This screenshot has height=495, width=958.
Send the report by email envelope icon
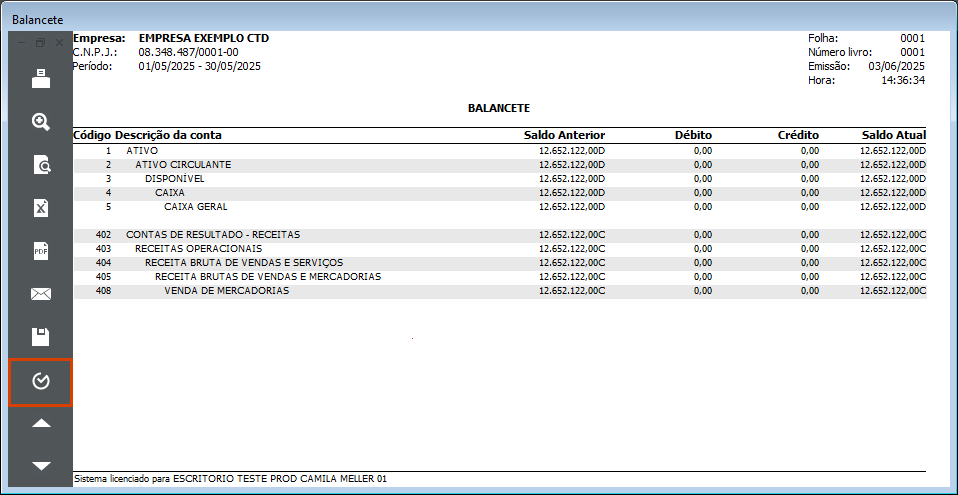41,294
